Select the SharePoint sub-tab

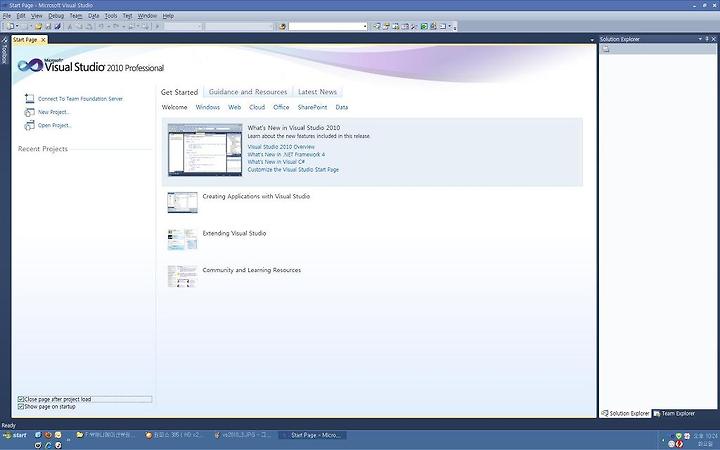point(312,107)
